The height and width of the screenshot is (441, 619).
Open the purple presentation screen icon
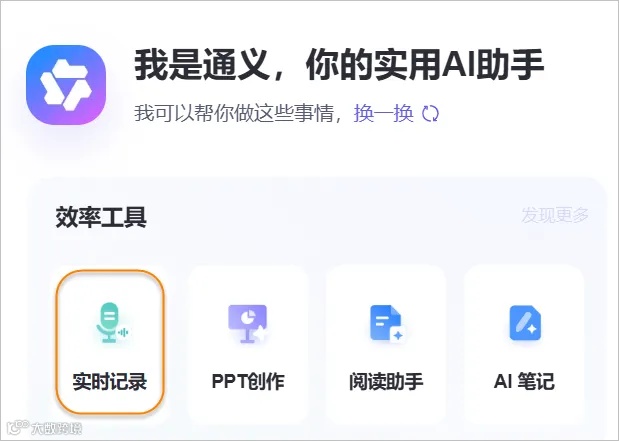(248, 323)
